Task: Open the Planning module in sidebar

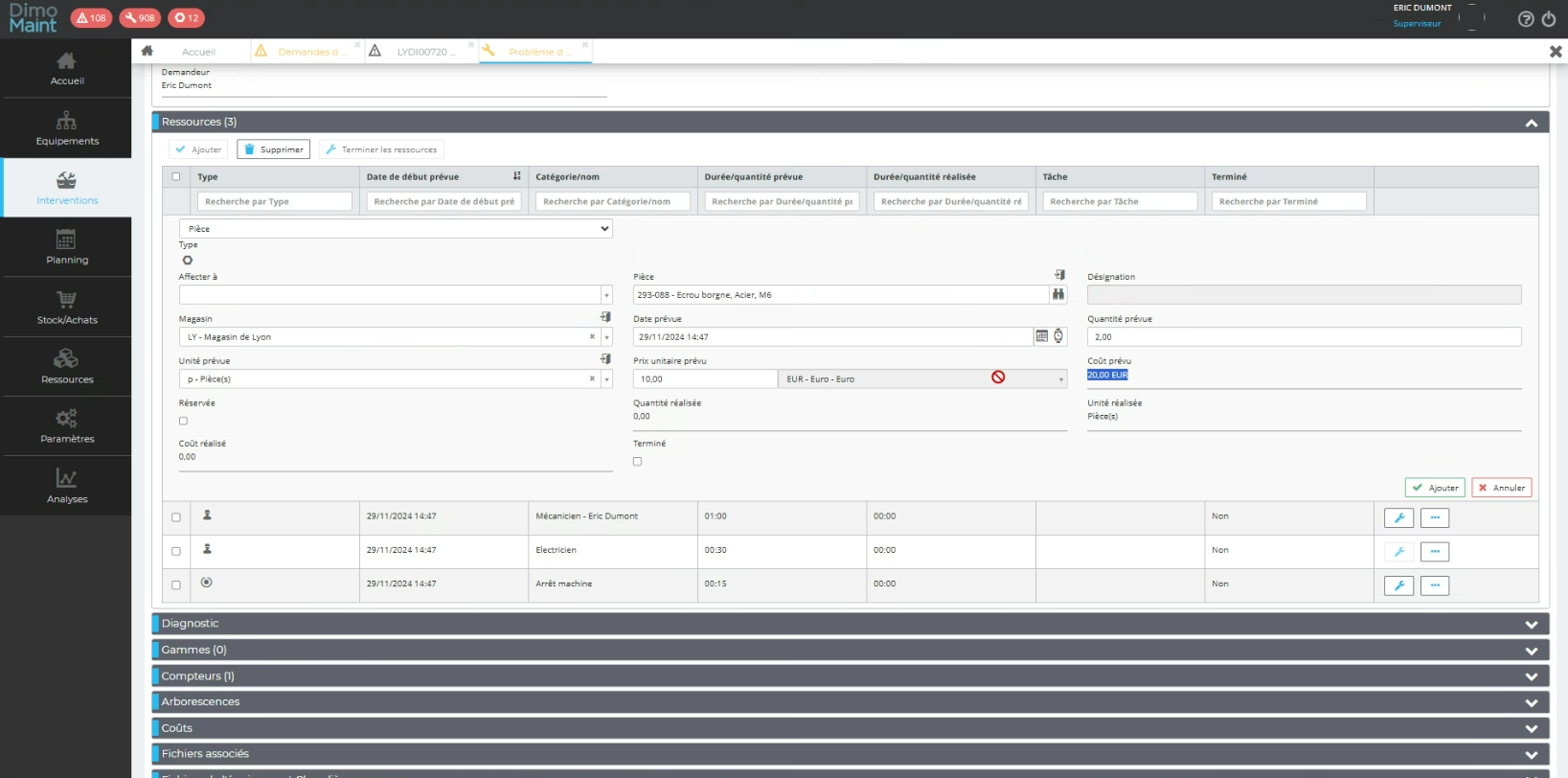Action: 66,247
